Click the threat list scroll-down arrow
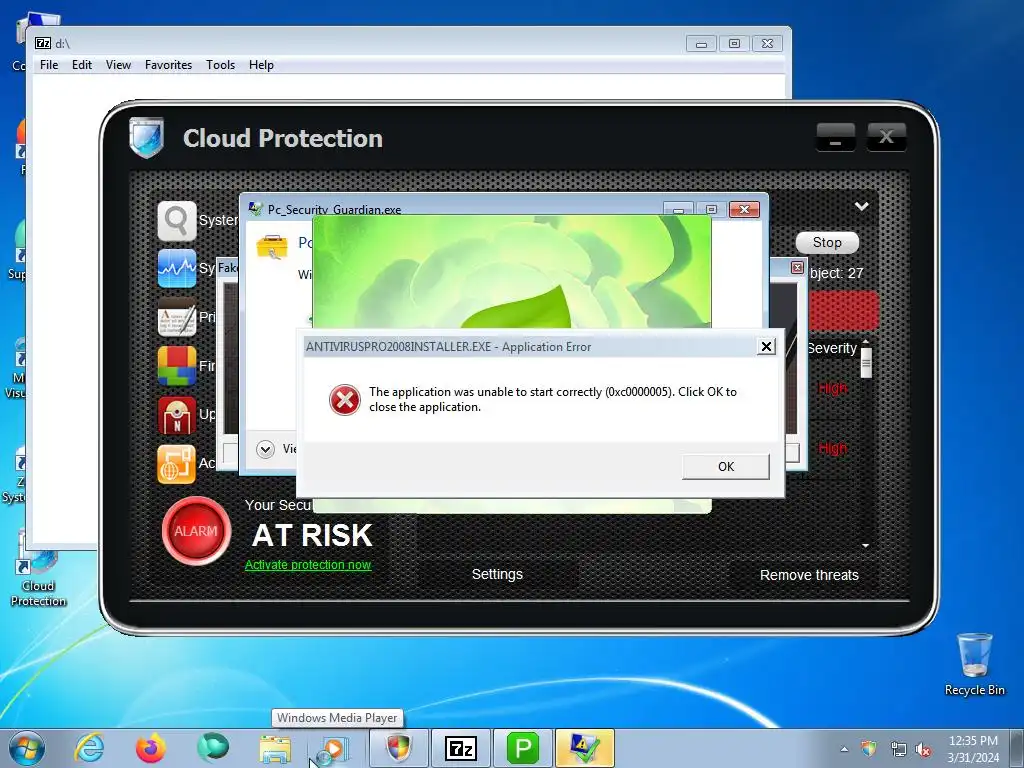Image resolution: width=1024 pixels, height=768 pixels. tap(866, 545)
